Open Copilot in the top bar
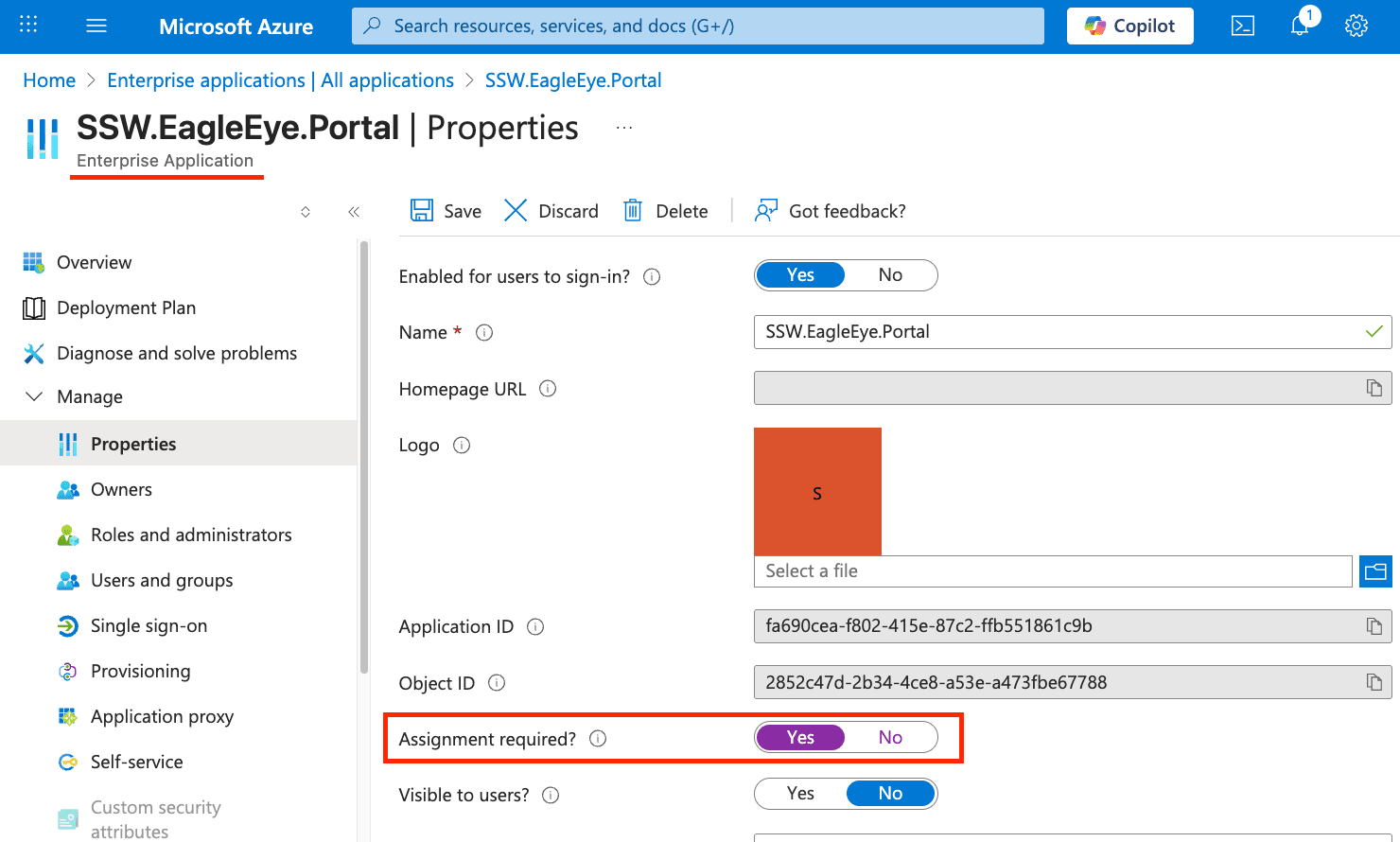This screenshot has width=1400, height=842. coord(1129,26)
